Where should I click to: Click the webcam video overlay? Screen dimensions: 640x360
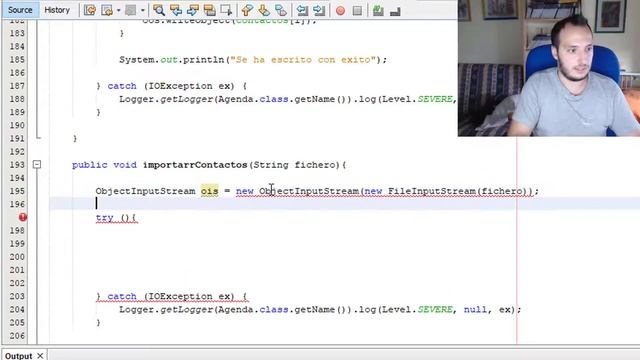[549, 68]
